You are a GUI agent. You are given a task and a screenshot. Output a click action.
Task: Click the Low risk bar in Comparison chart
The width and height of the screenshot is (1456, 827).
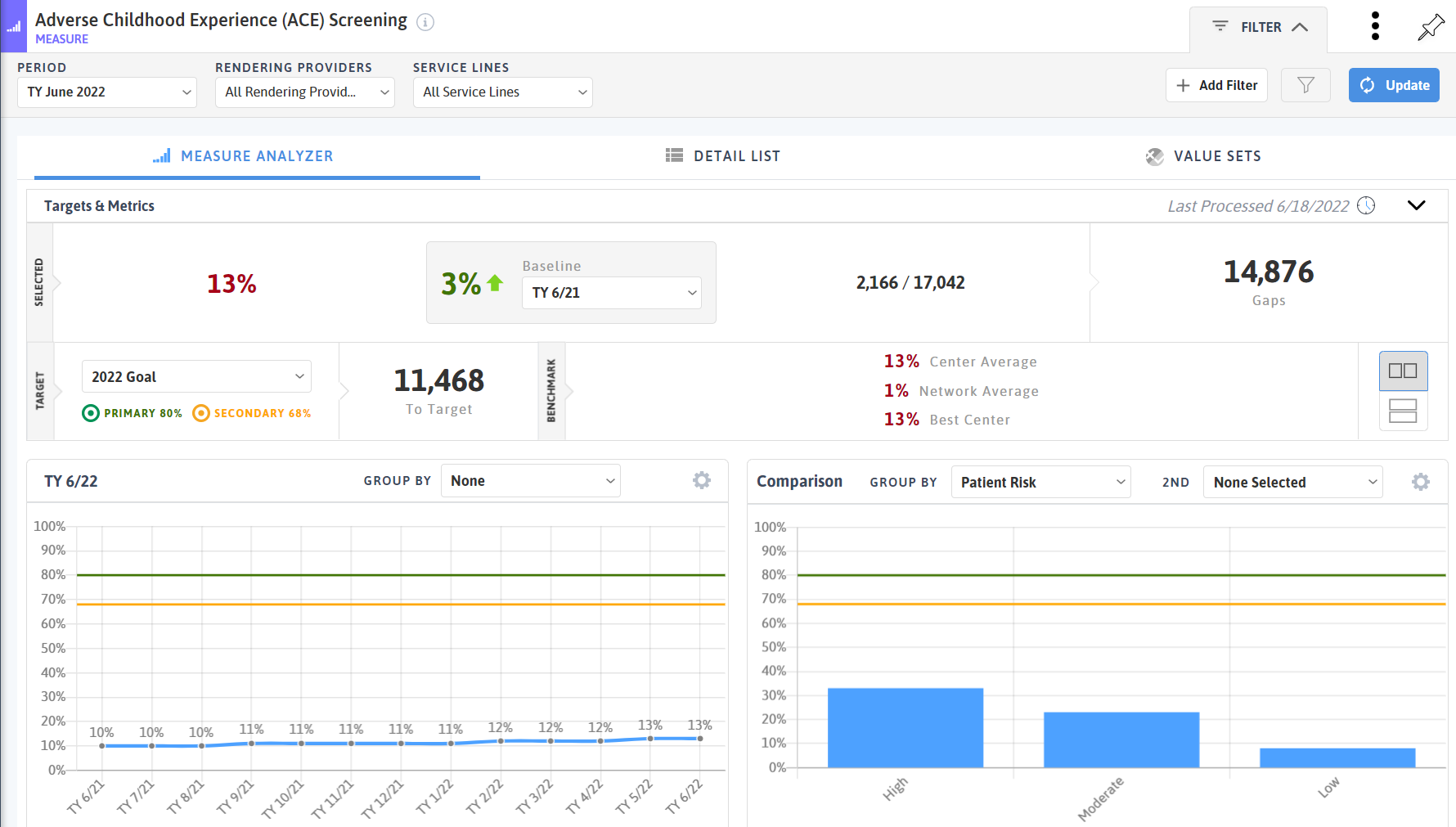1337,757
